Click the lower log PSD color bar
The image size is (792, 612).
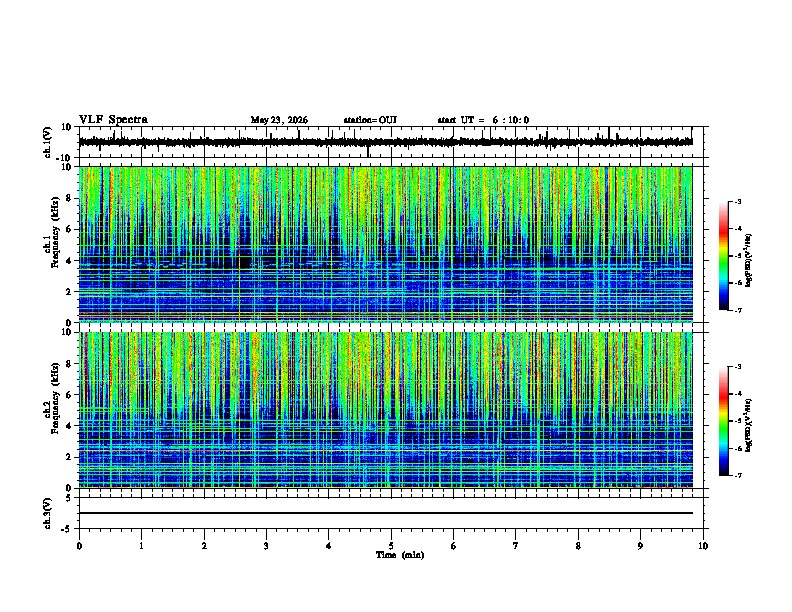724,421
